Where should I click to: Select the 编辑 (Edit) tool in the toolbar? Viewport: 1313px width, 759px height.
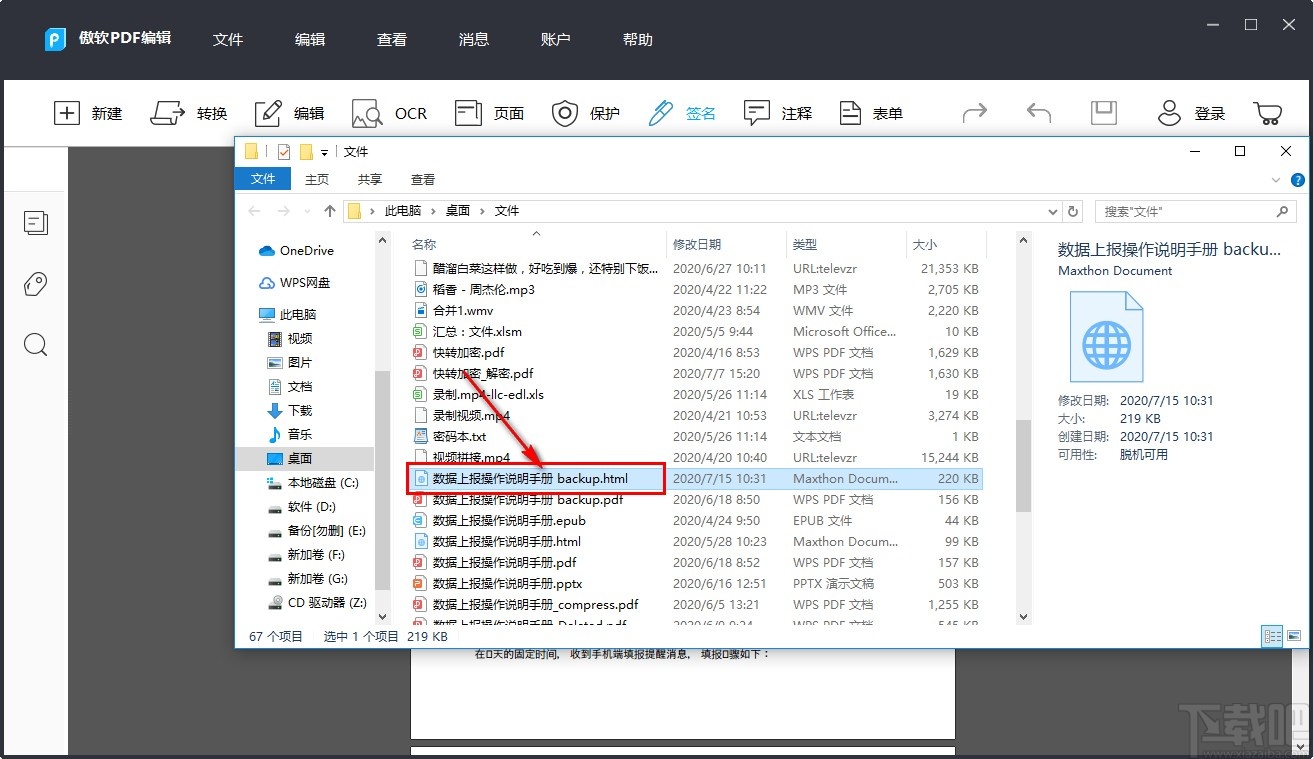click(x=289, y=113)
